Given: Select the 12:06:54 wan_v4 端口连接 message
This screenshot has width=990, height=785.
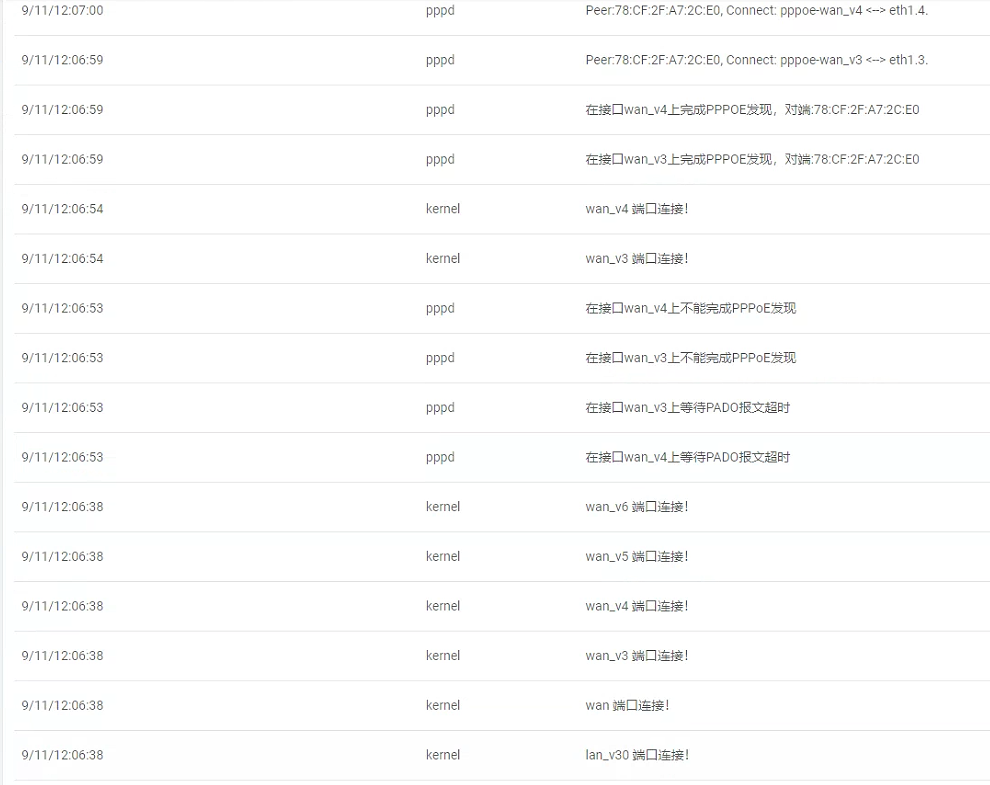Looking at the screenshot, I should (x=637, y=209).
